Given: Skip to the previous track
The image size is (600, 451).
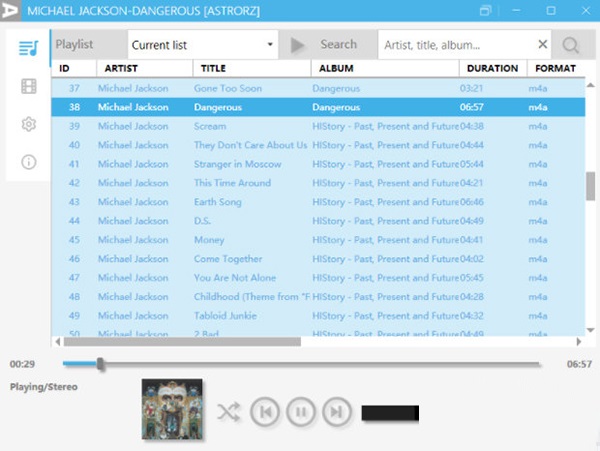Looking at the screenshot, I should point(265,412).
